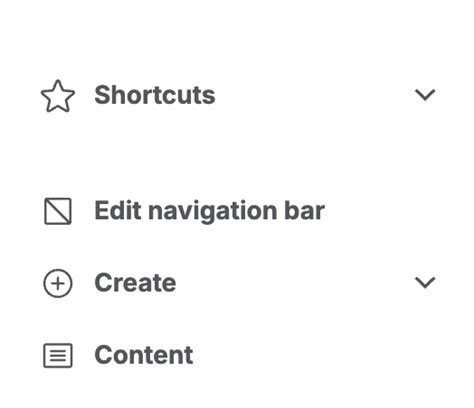This screenshot has height=408, width=474.
Task: Select the navigation bar editing square icon
Action: coord(58,211)
